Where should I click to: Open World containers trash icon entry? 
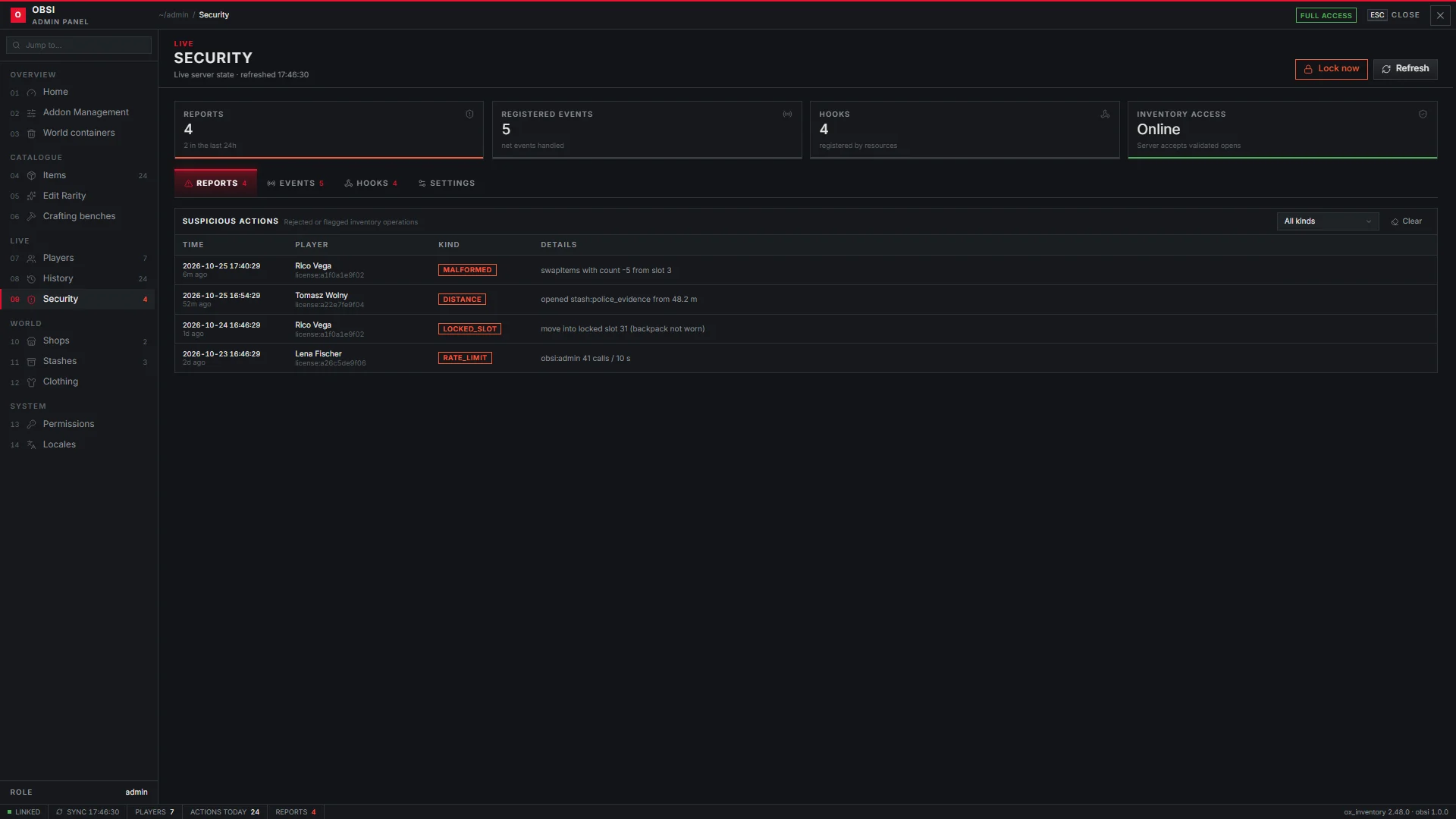[77, 133]
